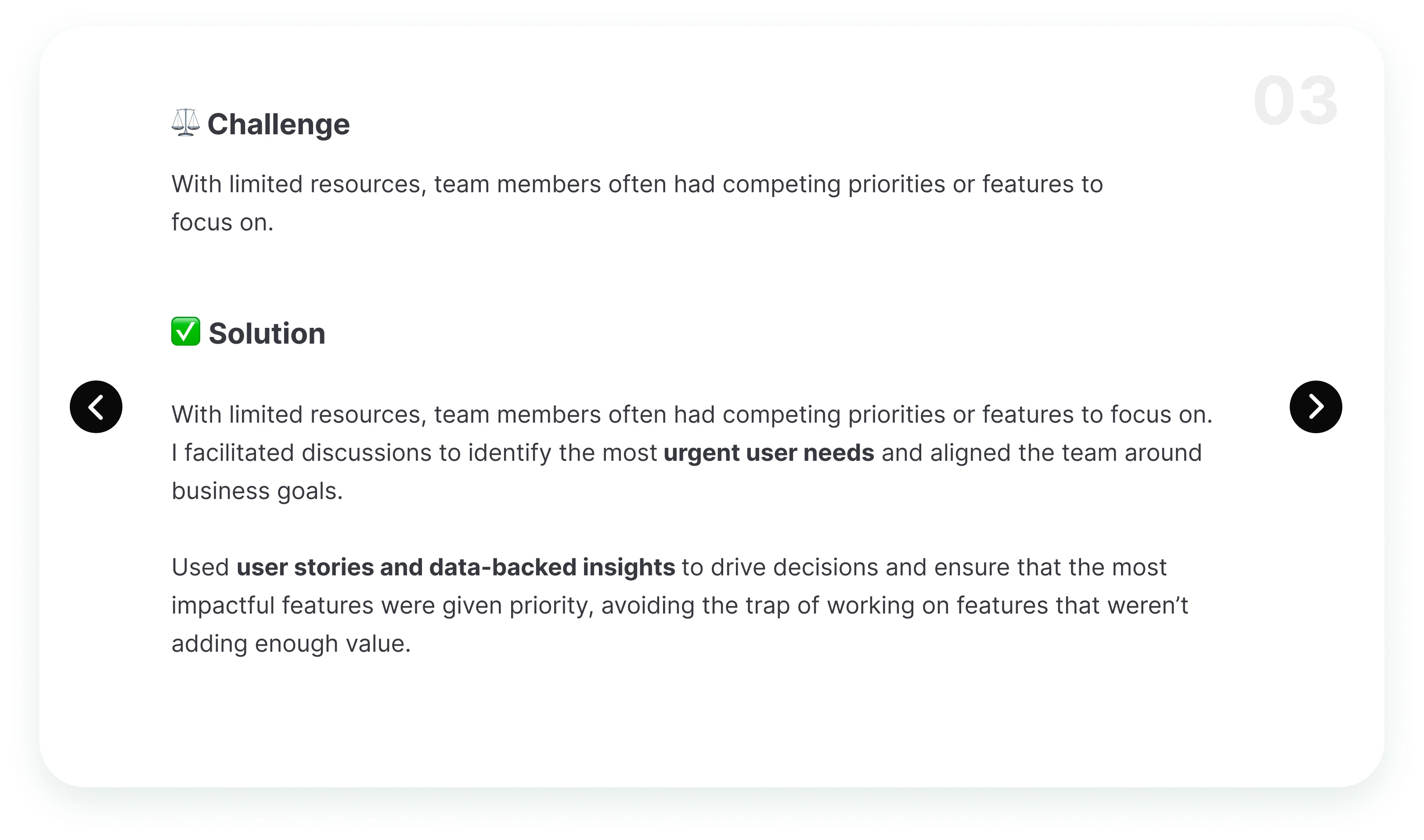
Task: Select the Solution heading
Action: coord(267,334)
